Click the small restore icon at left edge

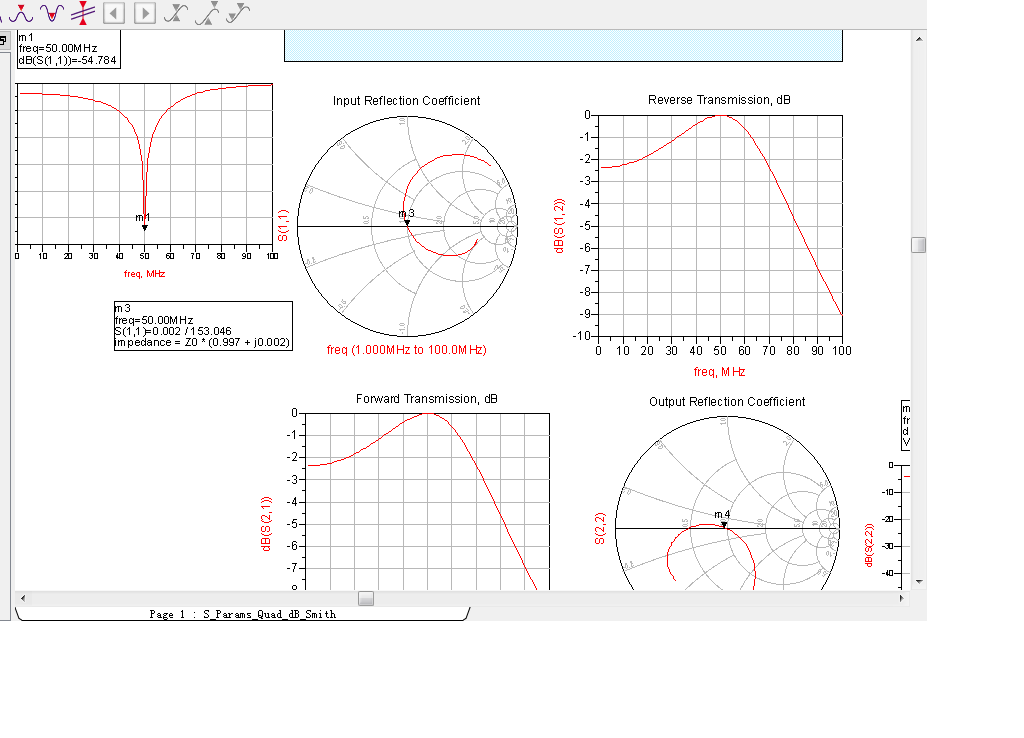point(4,40)
